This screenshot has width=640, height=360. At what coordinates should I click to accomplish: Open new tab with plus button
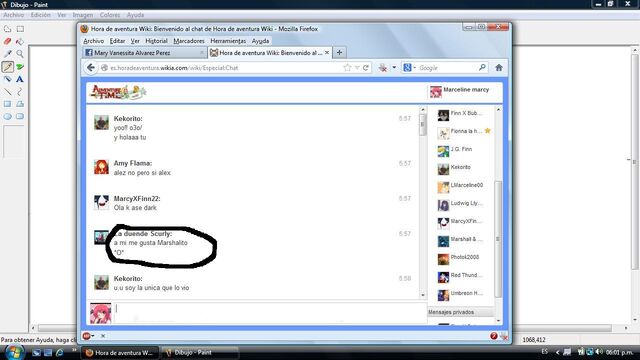(x=339, y=52)
